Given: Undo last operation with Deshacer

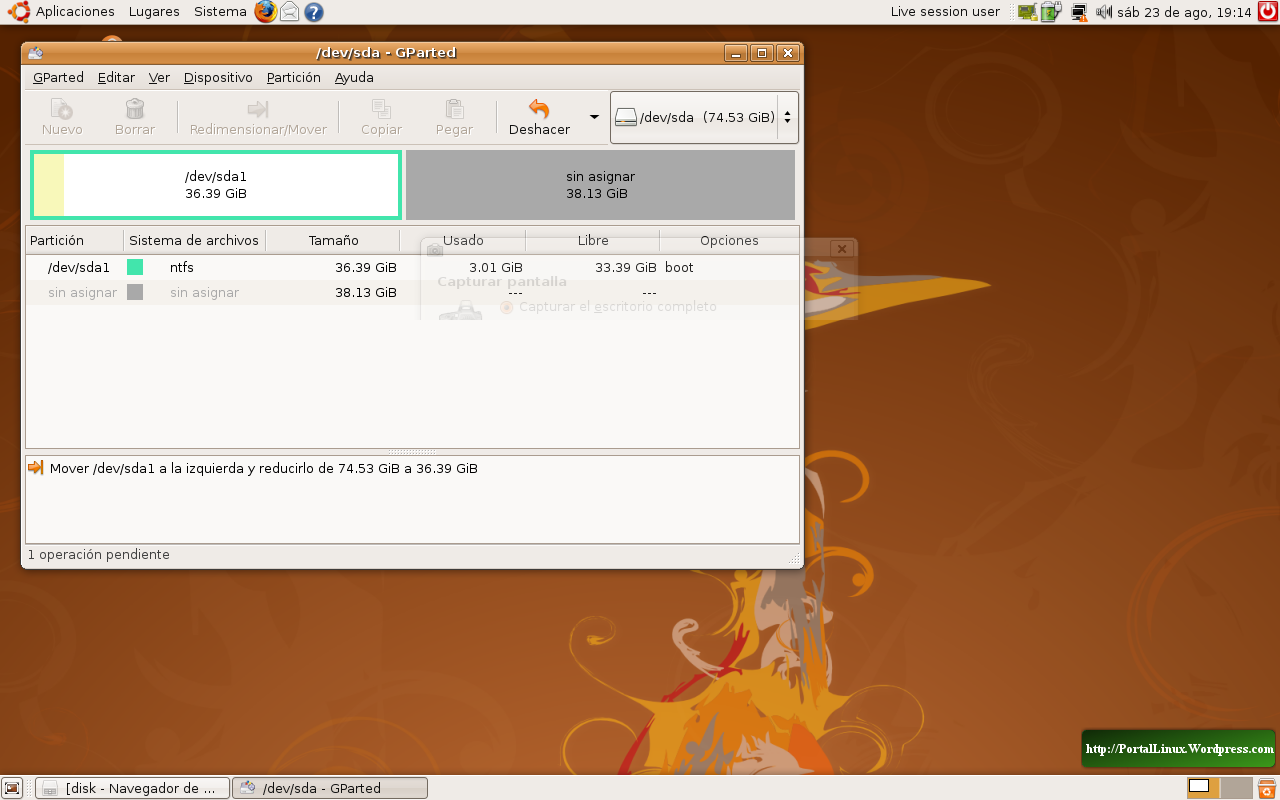Looking at the screenshot, I should coord(539,117).
